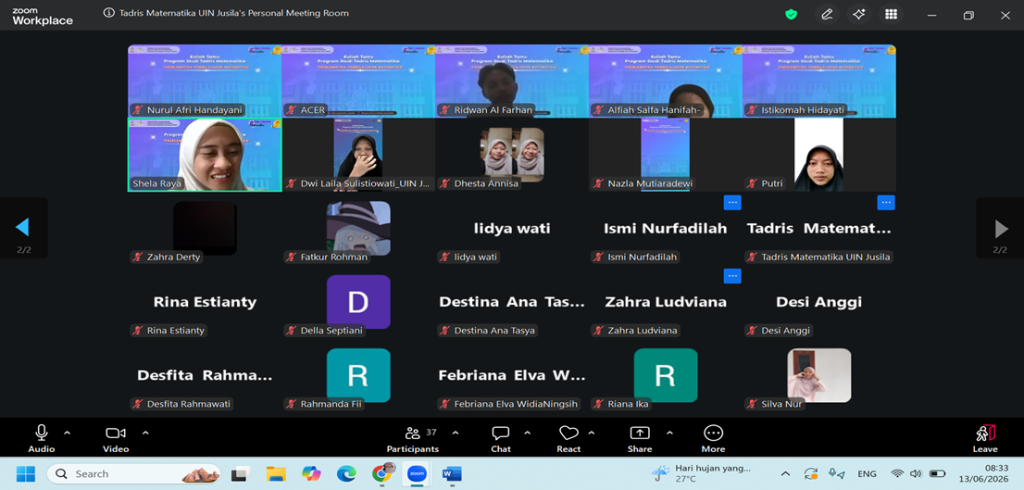Go to previous gallery page with left arrow
1024x490 pixels.
pos(23,227)
